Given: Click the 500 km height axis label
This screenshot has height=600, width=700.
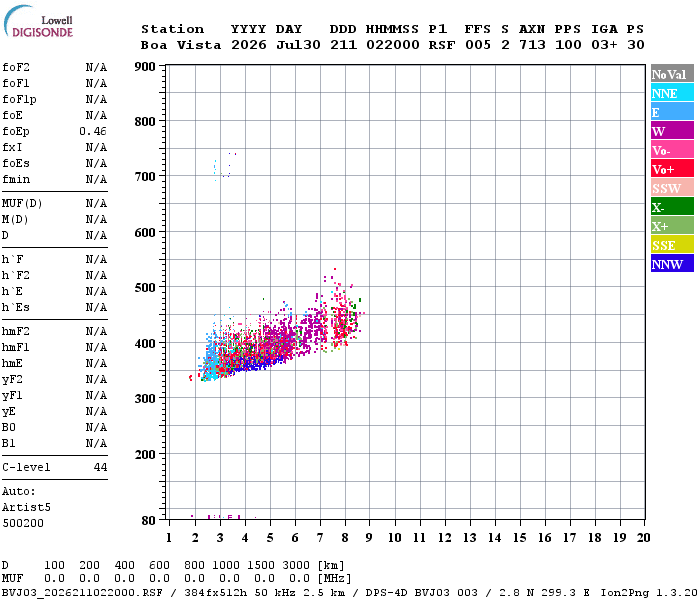Looking at the screenshot, I should (x=145, y=288).
